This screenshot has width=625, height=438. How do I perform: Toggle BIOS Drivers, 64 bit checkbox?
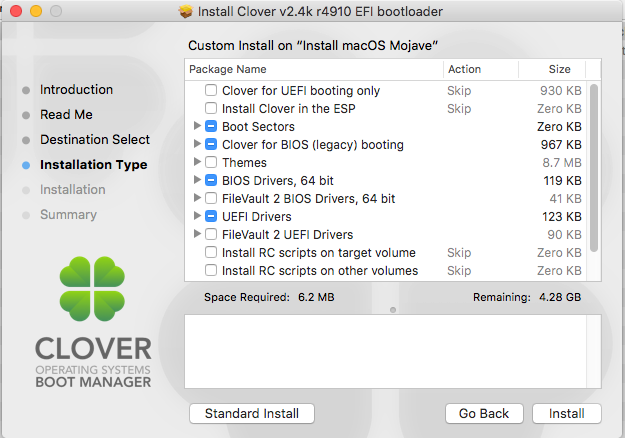(211, 180)
